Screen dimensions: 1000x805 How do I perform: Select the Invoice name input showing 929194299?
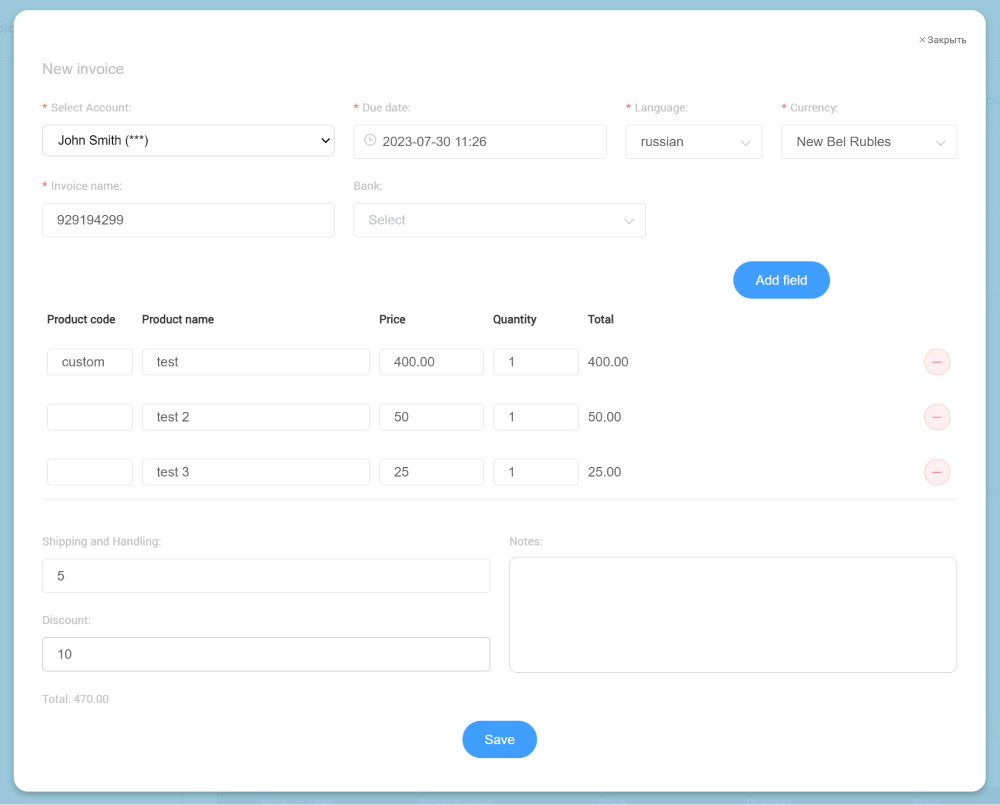click(x=188, y=220)
